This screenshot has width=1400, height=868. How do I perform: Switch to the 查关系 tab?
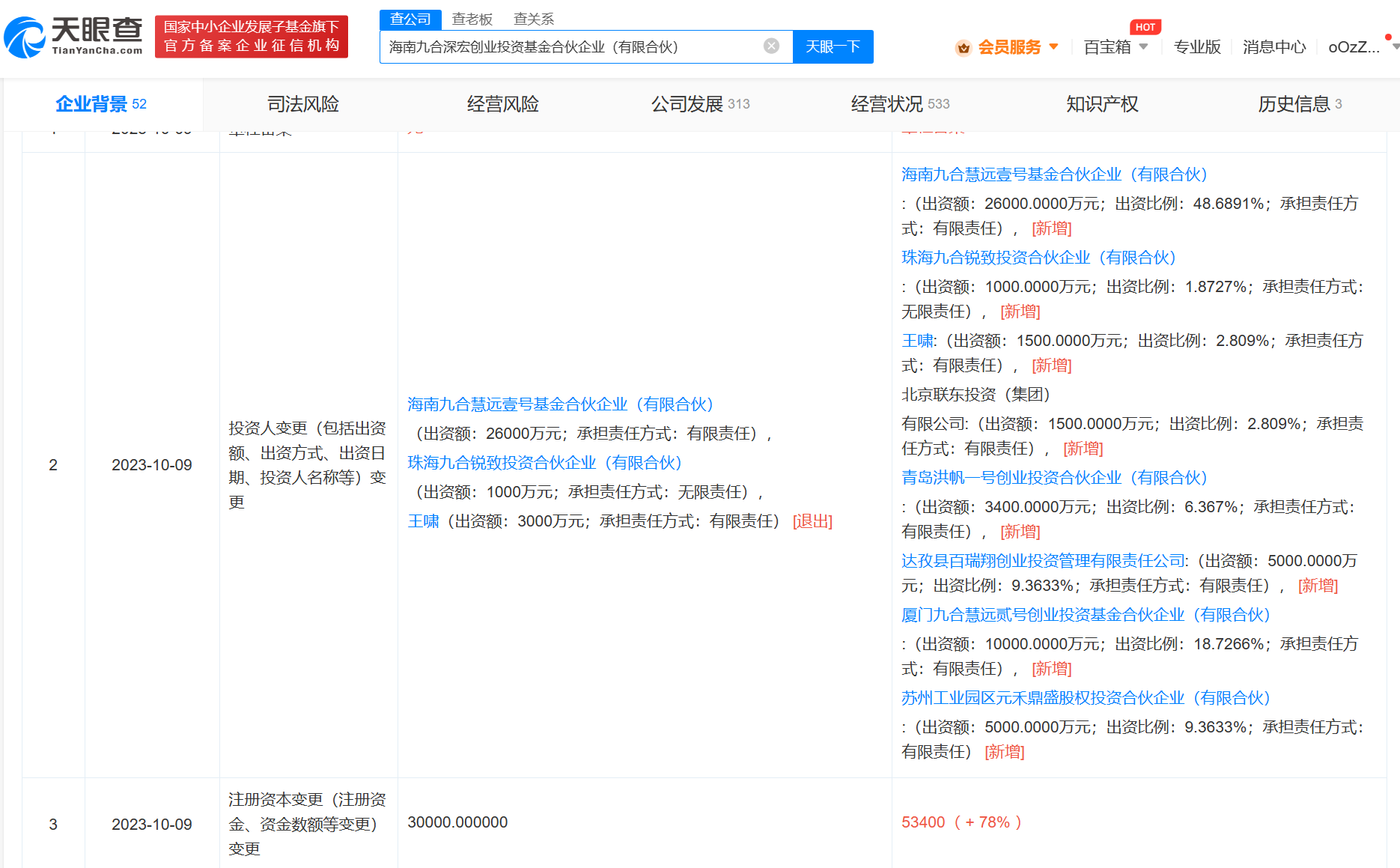(533, 19)
